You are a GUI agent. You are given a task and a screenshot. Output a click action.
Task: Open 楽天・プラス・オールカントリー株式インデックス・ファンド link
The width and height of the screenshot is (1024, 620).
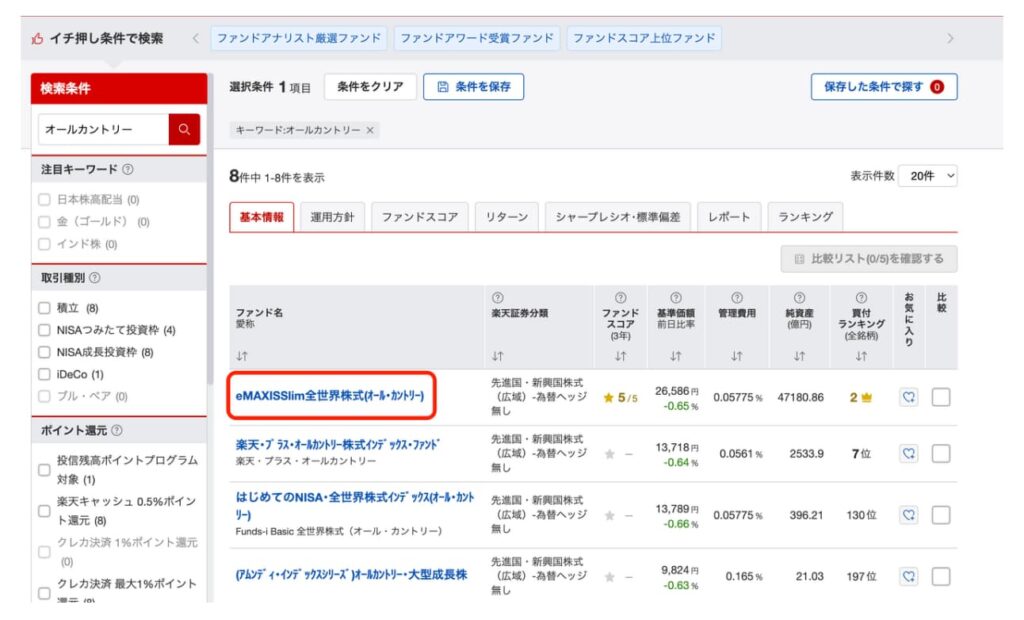[x=338, y=444]
